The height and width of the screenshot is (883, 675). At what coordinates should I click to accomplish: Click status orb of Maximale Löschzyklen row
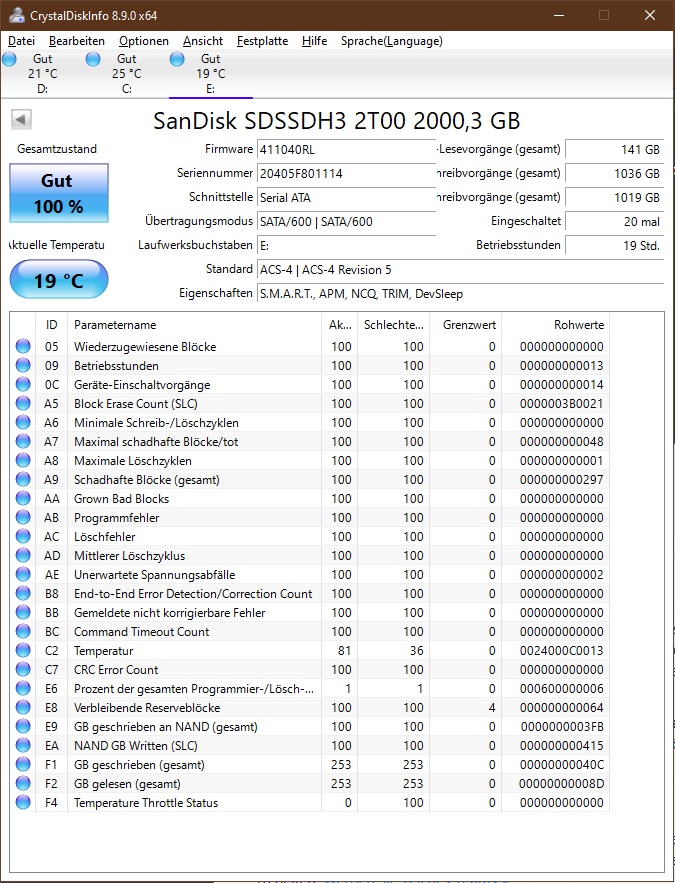tap(23, 461)
